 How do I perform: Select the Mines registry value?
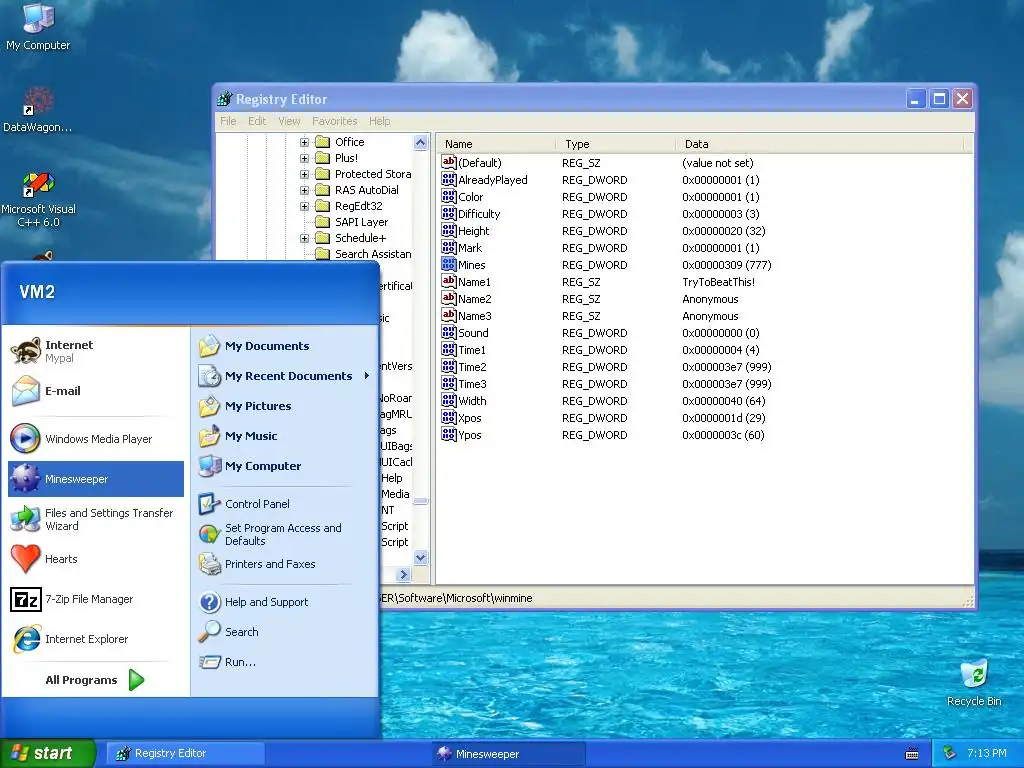[472, 264]
